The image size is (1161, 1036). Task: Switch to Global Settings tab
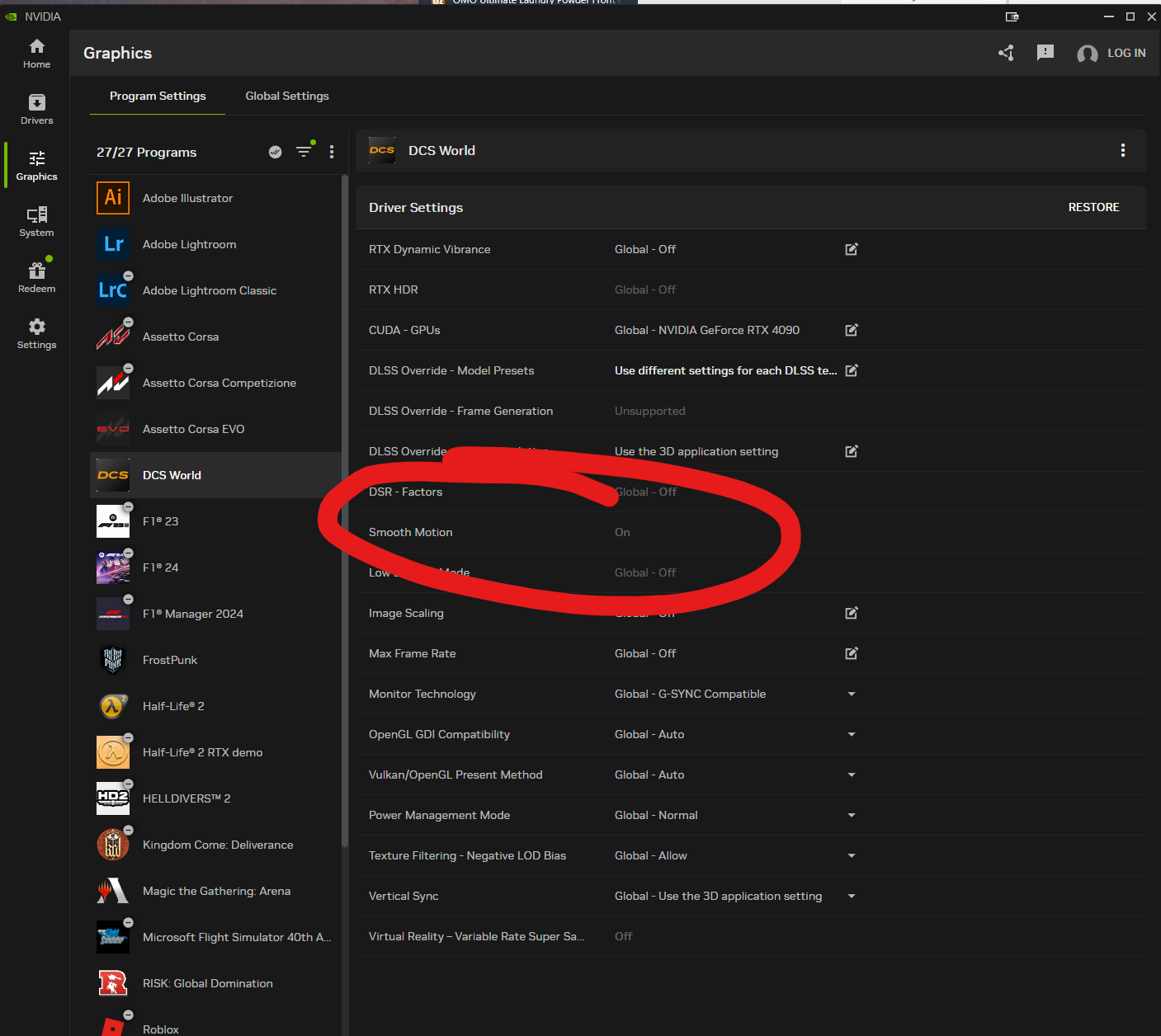[287, 96]
